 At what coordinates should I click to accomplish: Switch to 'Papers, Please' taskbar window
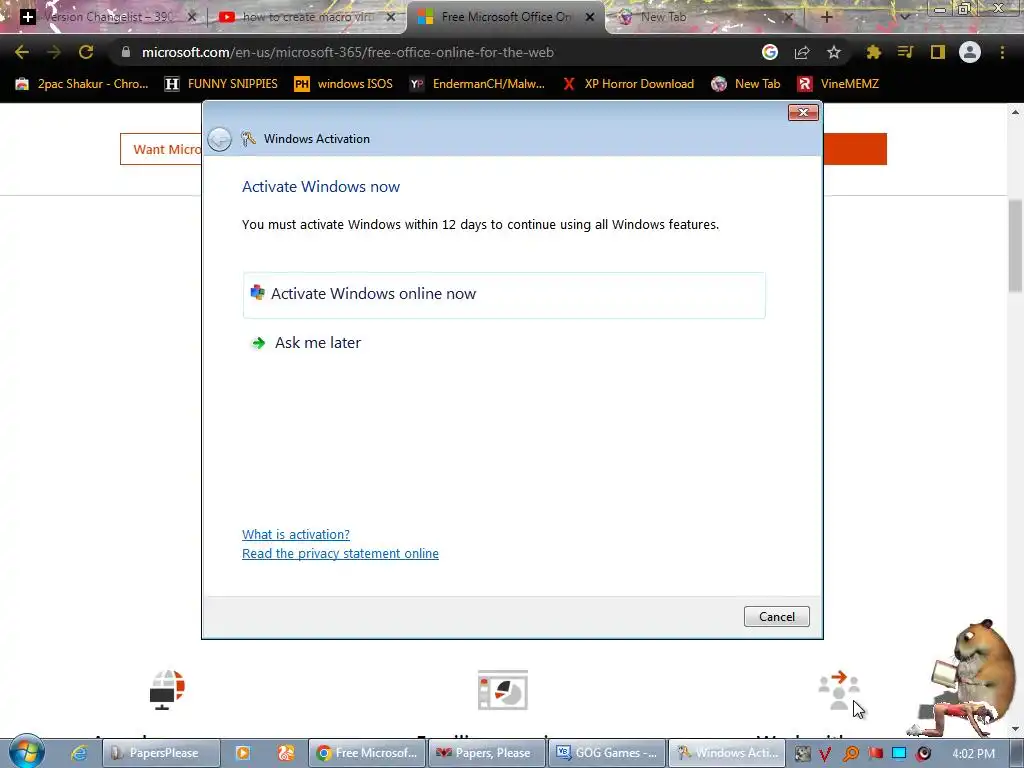pos(486,753)
